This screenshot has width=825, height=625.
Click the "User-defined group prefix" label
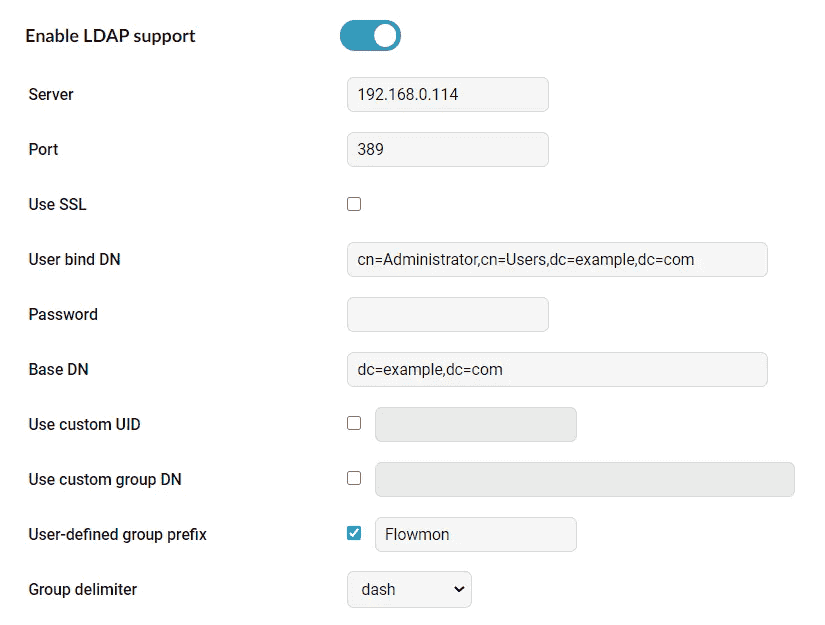point(117,534)
